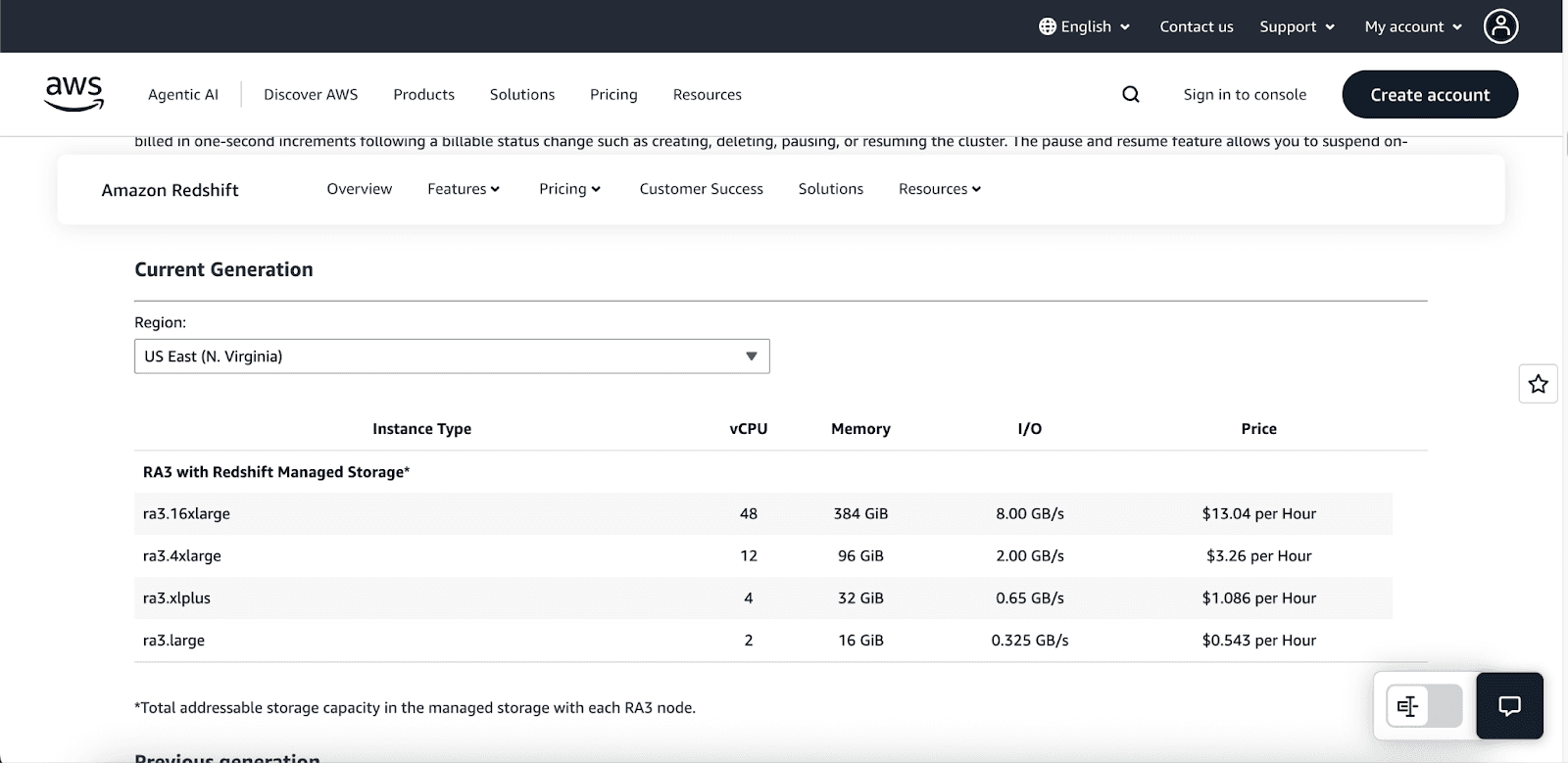Expand the English language dropdown

point(1085,26)
